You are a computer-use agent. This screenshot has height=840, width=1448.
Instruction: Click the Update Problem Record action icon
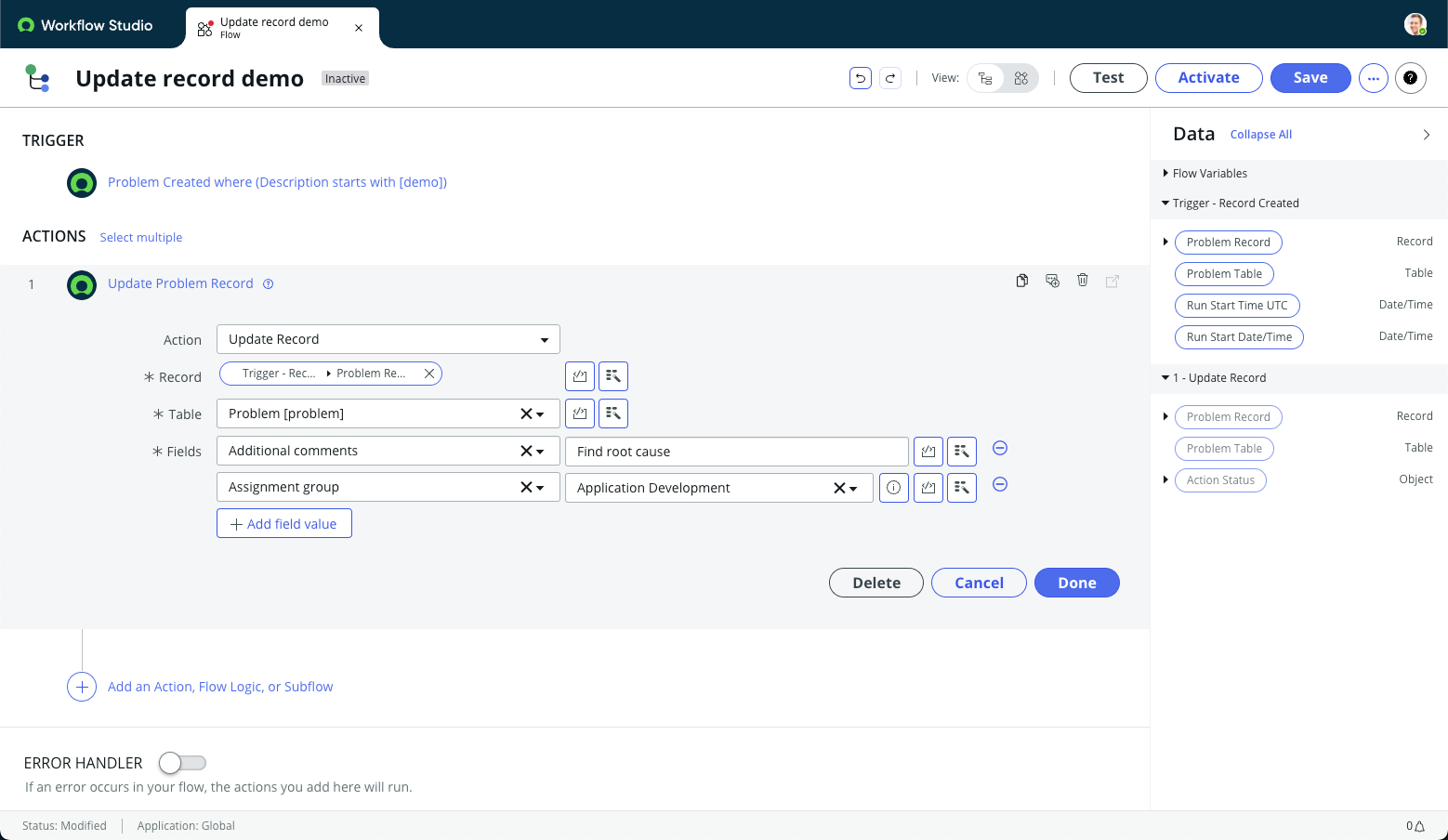tap(82, 284)
